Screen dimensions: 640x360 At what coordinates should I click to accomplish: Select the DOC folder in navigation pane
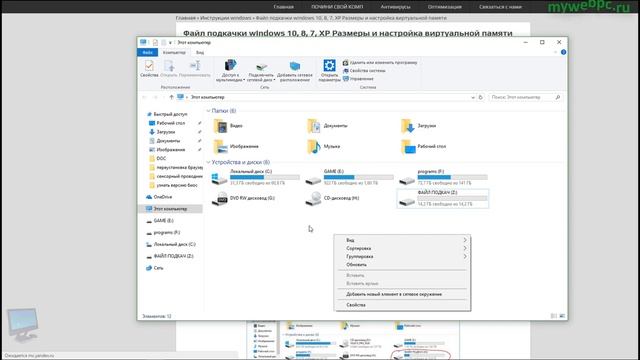point(161,158)
